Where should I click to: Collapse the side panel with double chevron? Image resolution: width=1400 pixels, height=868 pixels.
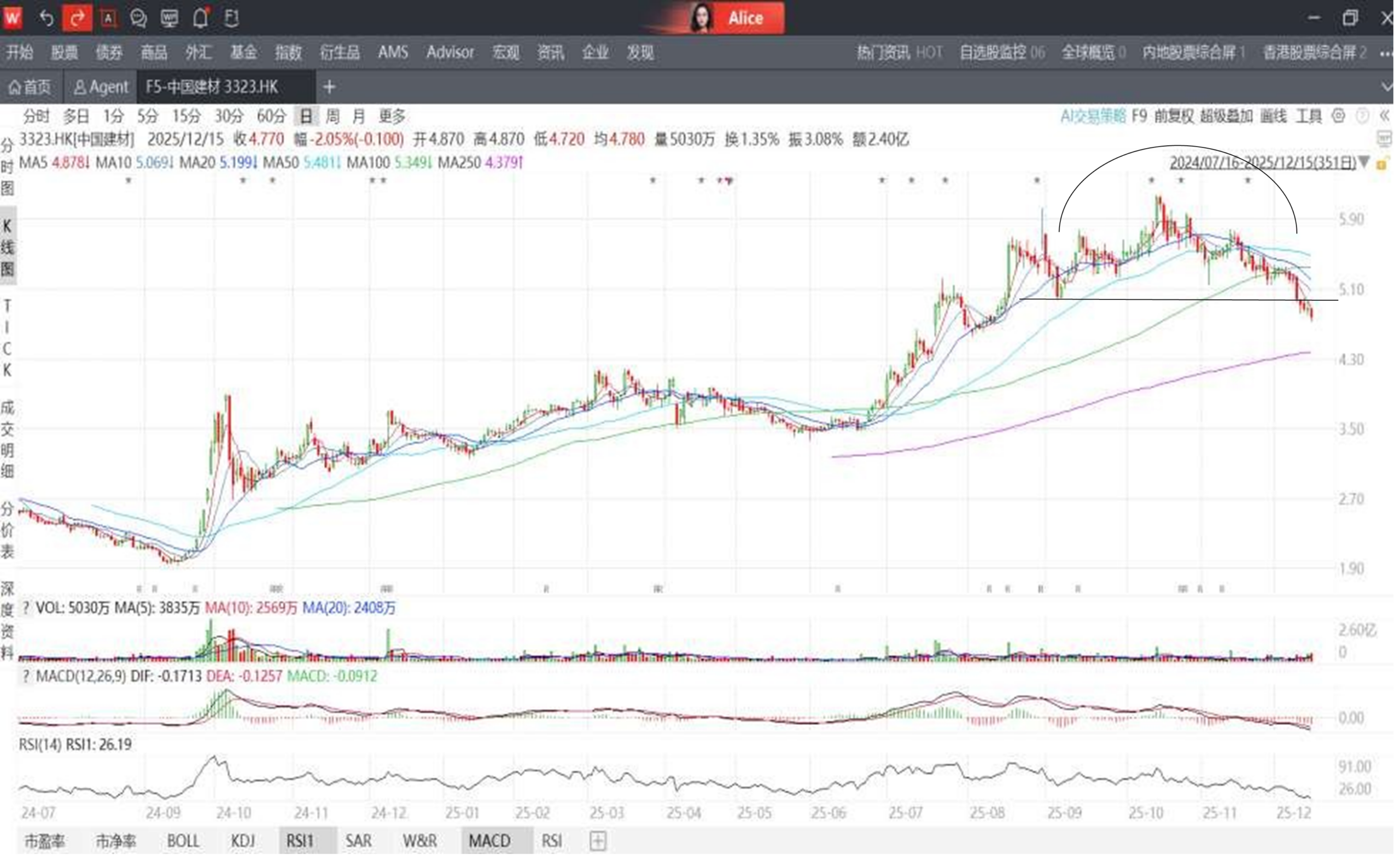point(1385,116)
